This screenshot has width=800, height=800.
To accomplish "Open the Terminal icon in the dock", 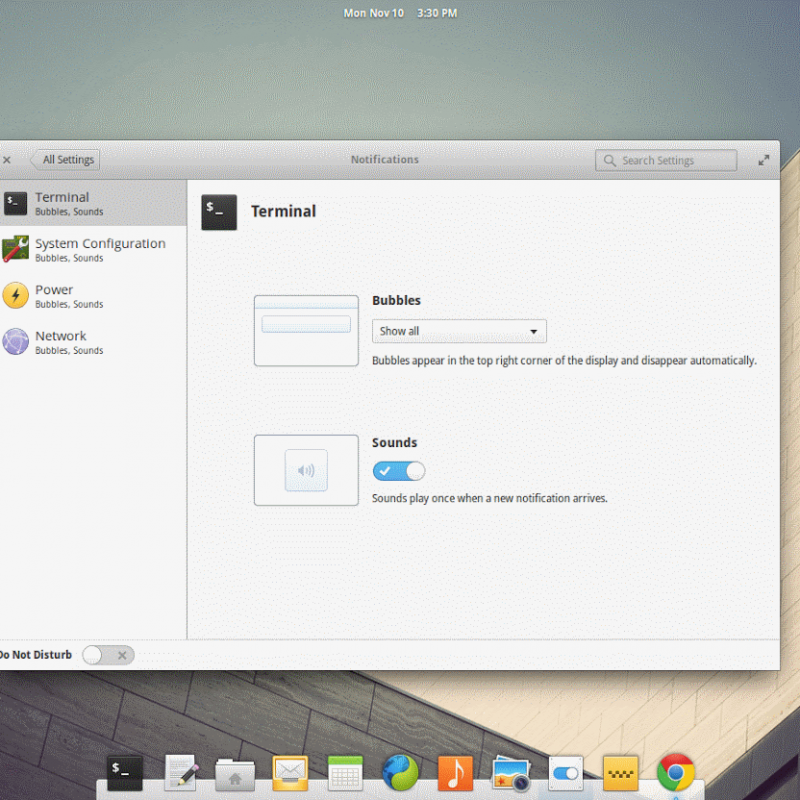I will click(x=124, y=770).
